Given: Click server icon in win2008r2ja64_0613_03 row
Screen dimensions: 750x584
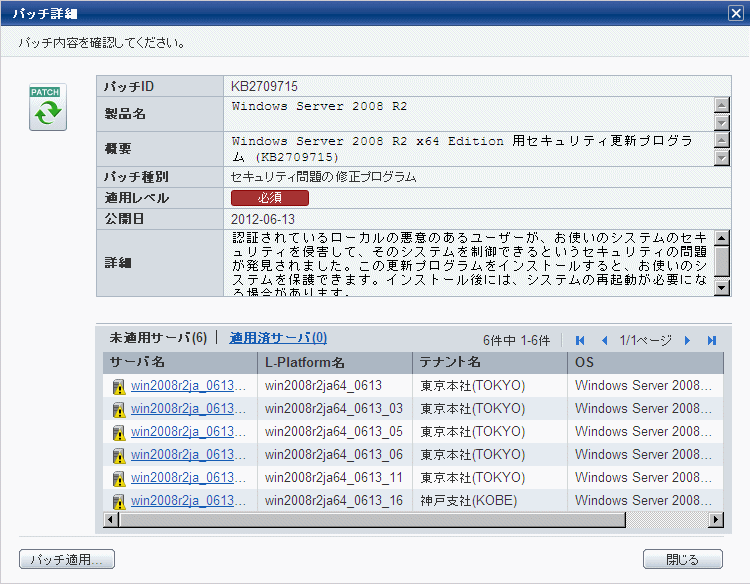Looking at the screenshot, I should click(119, 409).
